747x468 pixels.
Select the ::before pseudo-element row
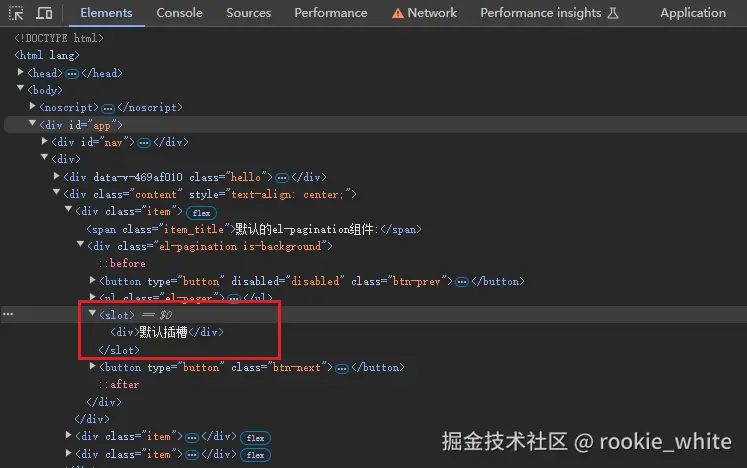pyautogui.click(x=122, y=264)
